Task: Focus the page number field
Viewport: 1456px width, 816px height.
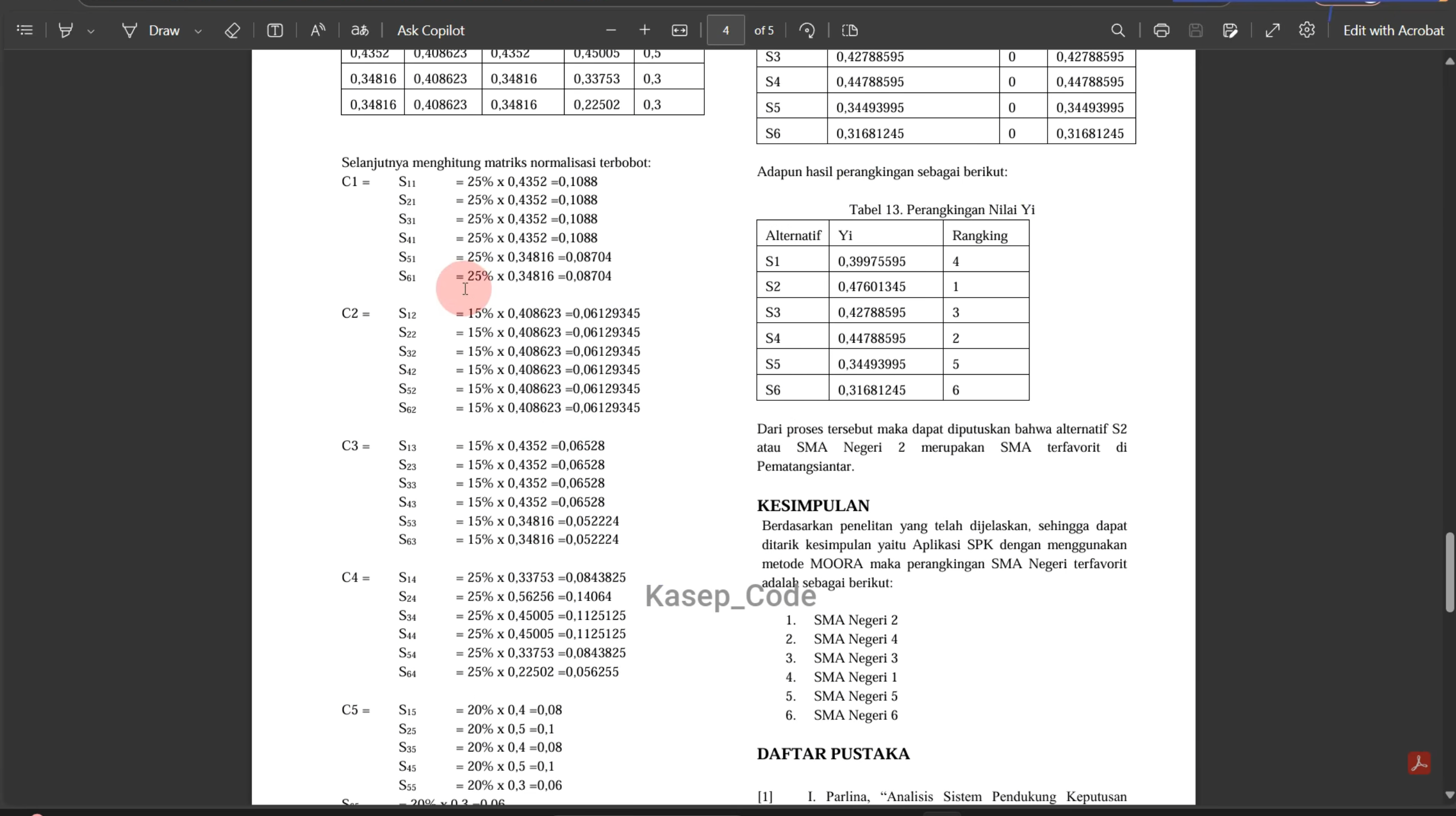Action: [x=725, y=30]
